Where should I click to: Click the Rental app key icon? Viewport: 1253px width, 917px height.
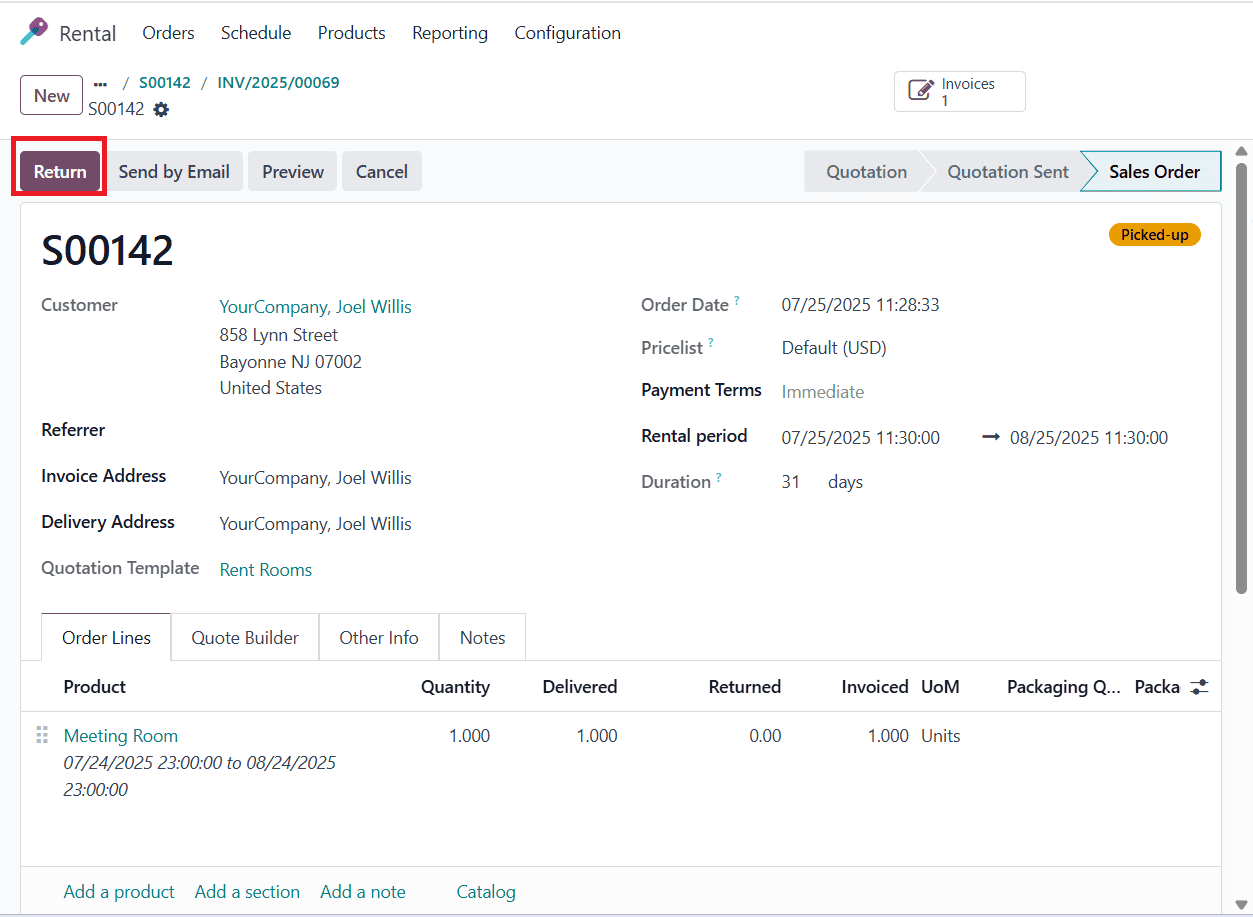click(34, 32)
